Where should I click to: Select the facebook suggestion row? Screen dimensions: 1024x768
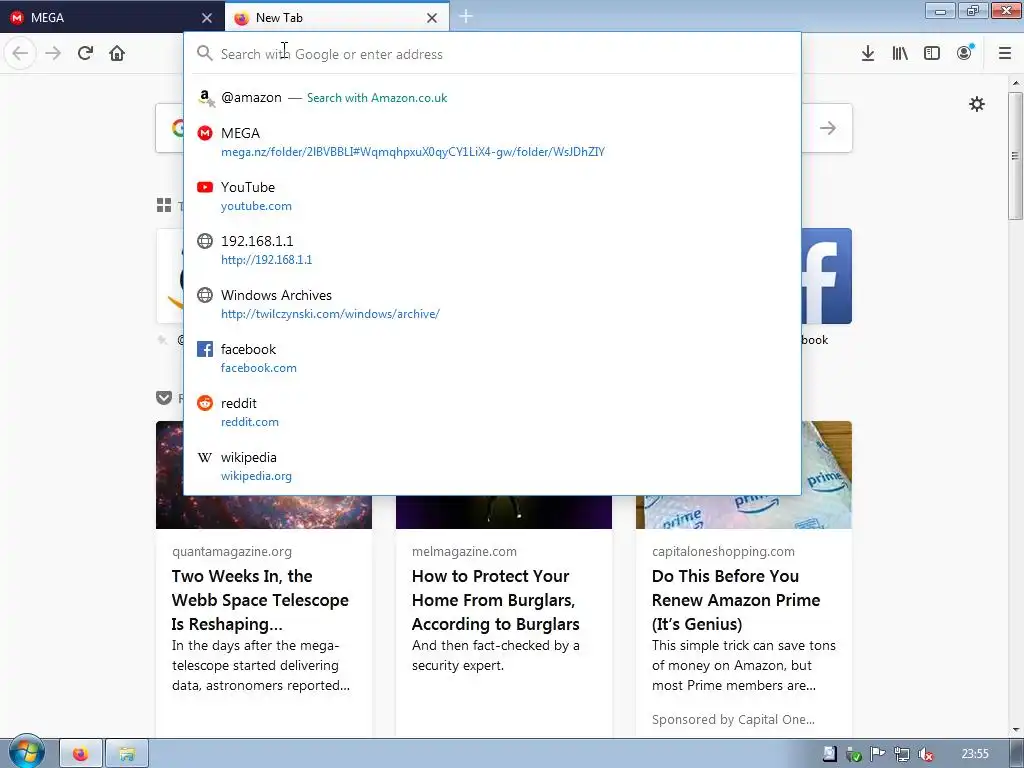[x=492, y=359]
